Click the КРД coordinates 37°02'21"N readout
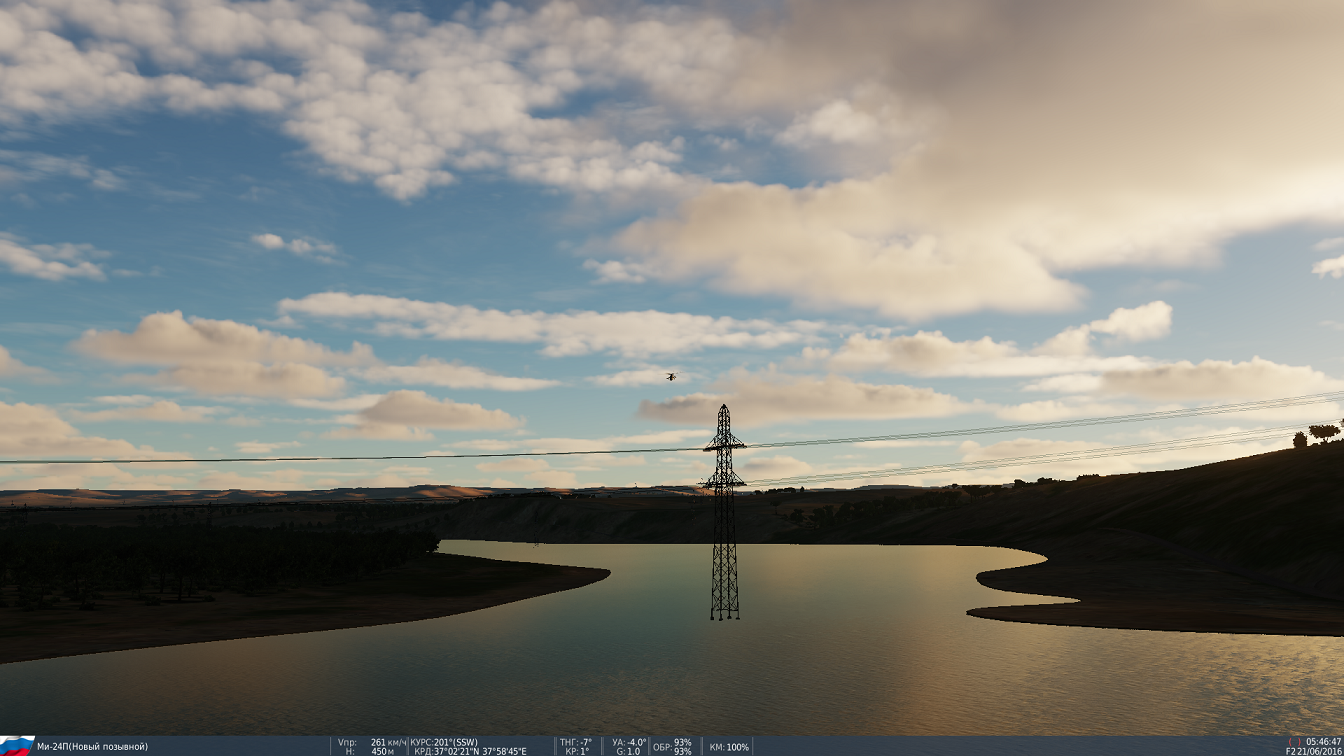The height and width of the screenshot is (756, 1344). click(x=469, y=751)
